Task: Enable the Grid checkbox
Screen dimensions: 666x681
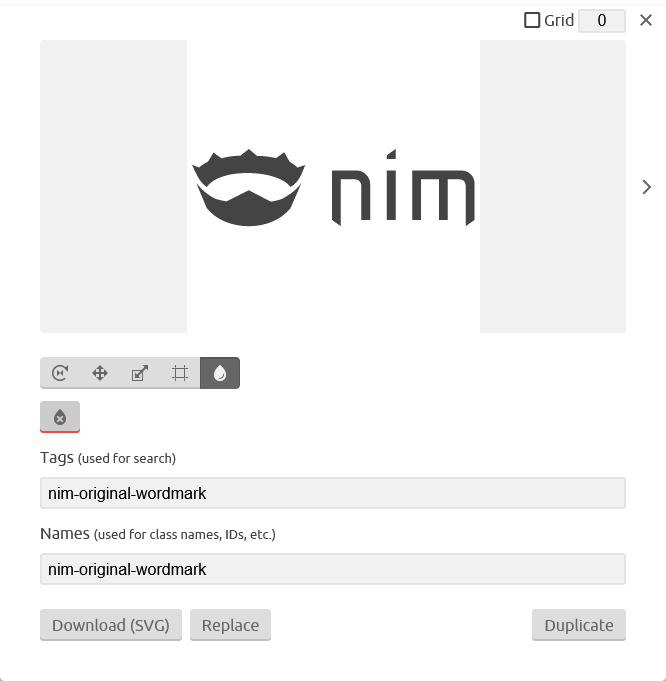Action: point(532,20)
